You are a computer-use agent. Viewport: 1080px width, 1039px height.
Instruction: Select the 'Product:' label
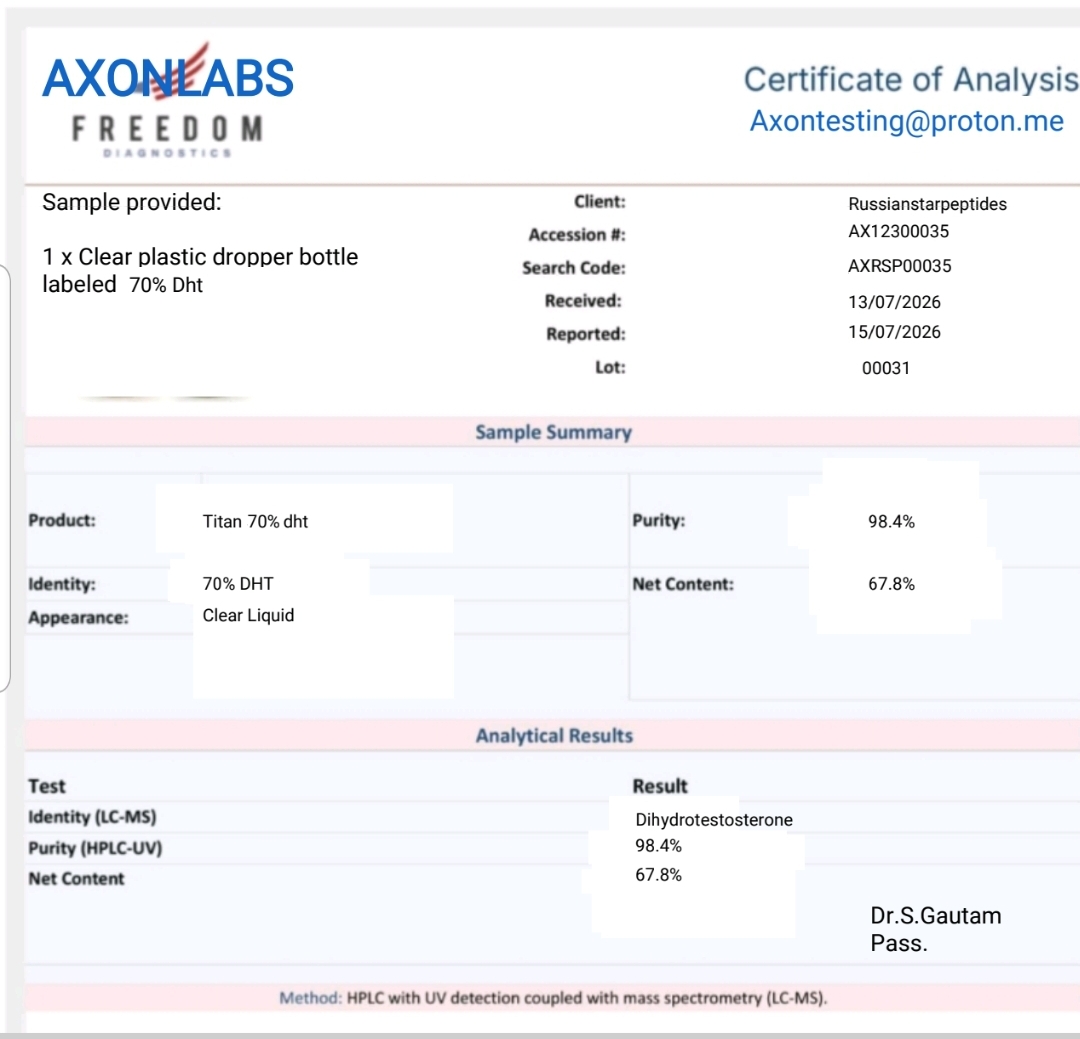pyautogui.click(x=62, y=520)
